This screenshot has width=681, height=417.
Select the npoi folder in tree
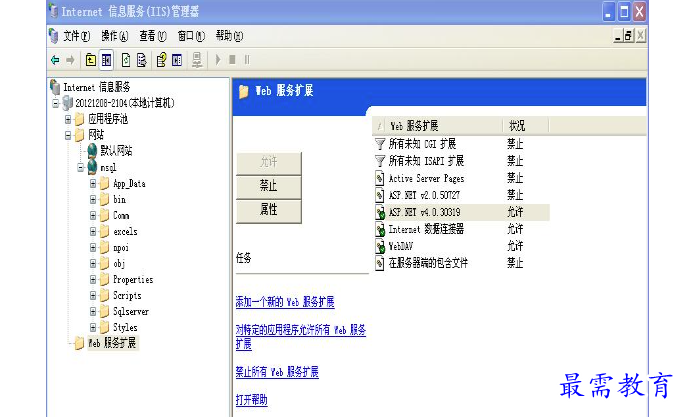pos(121,248)
